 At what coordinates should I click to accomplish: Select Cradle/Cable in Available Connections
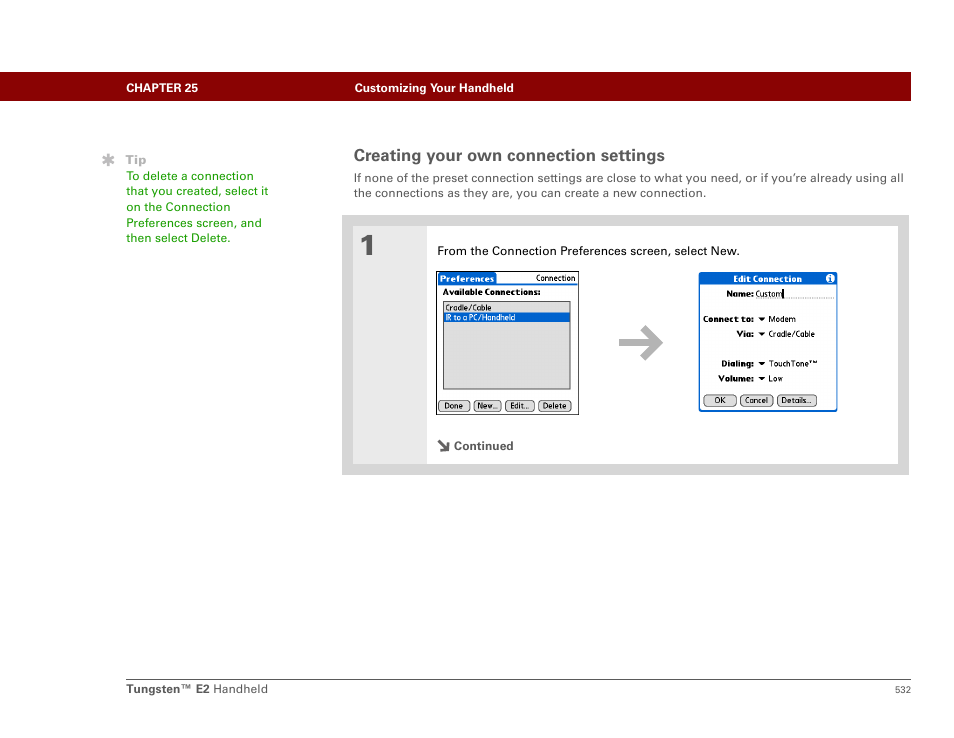[506, 307]
